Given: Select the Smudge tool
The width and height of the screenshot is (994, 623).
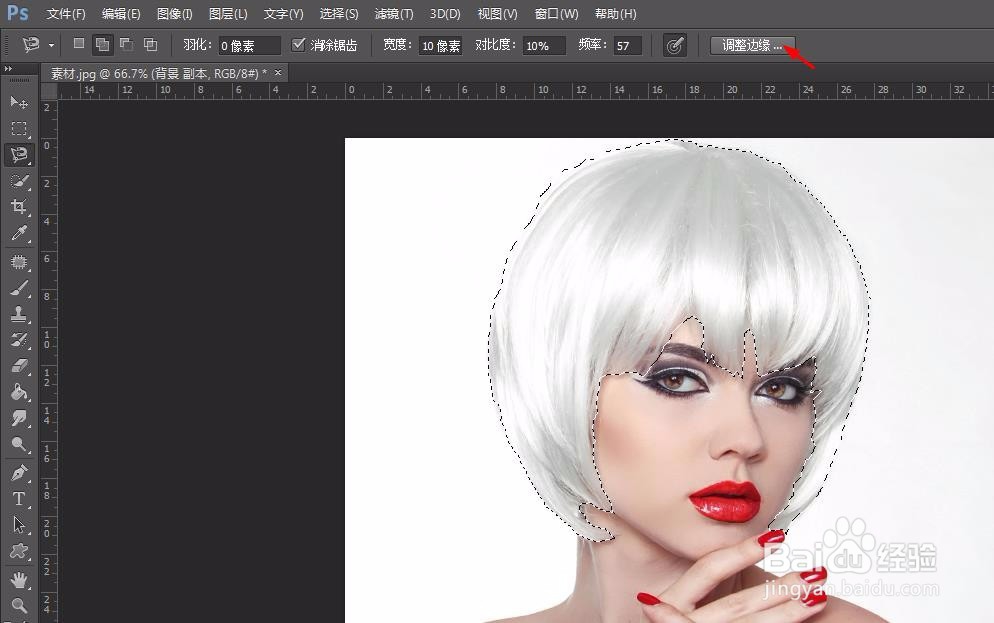Looking at the screenshot, I should [x=19, y=418].
